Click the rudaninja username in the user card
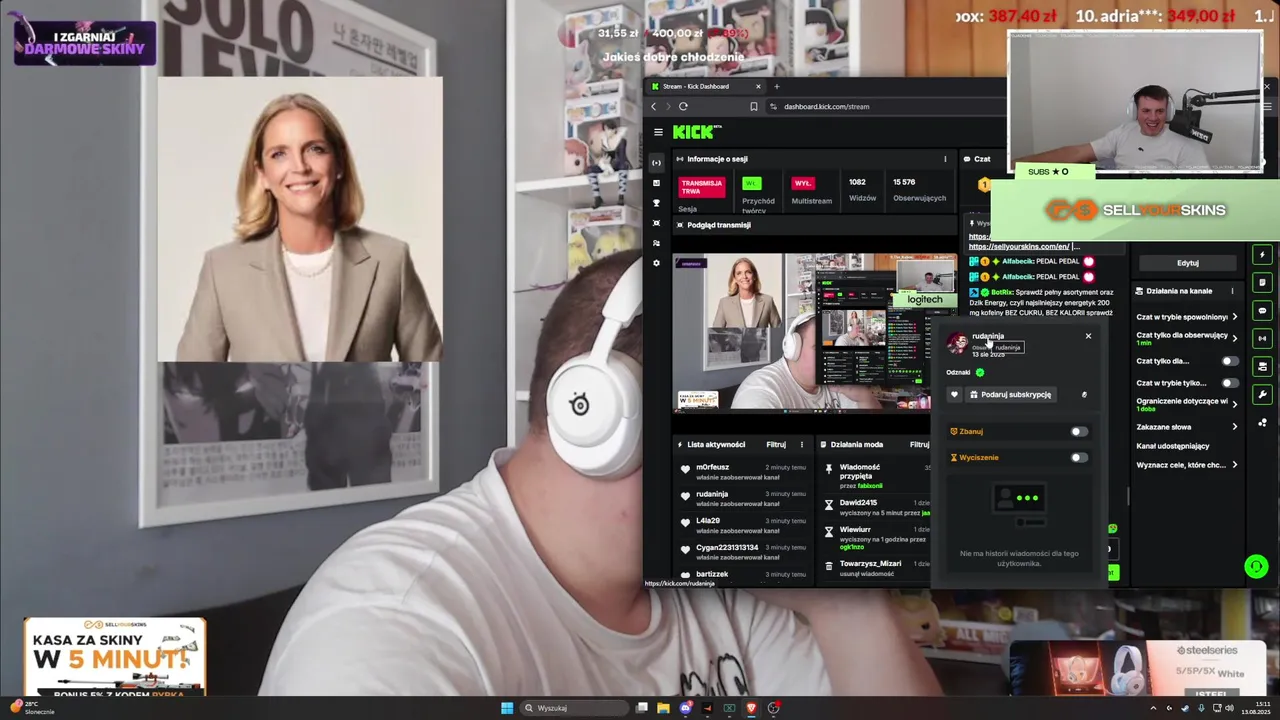 (x=988, y=336)
